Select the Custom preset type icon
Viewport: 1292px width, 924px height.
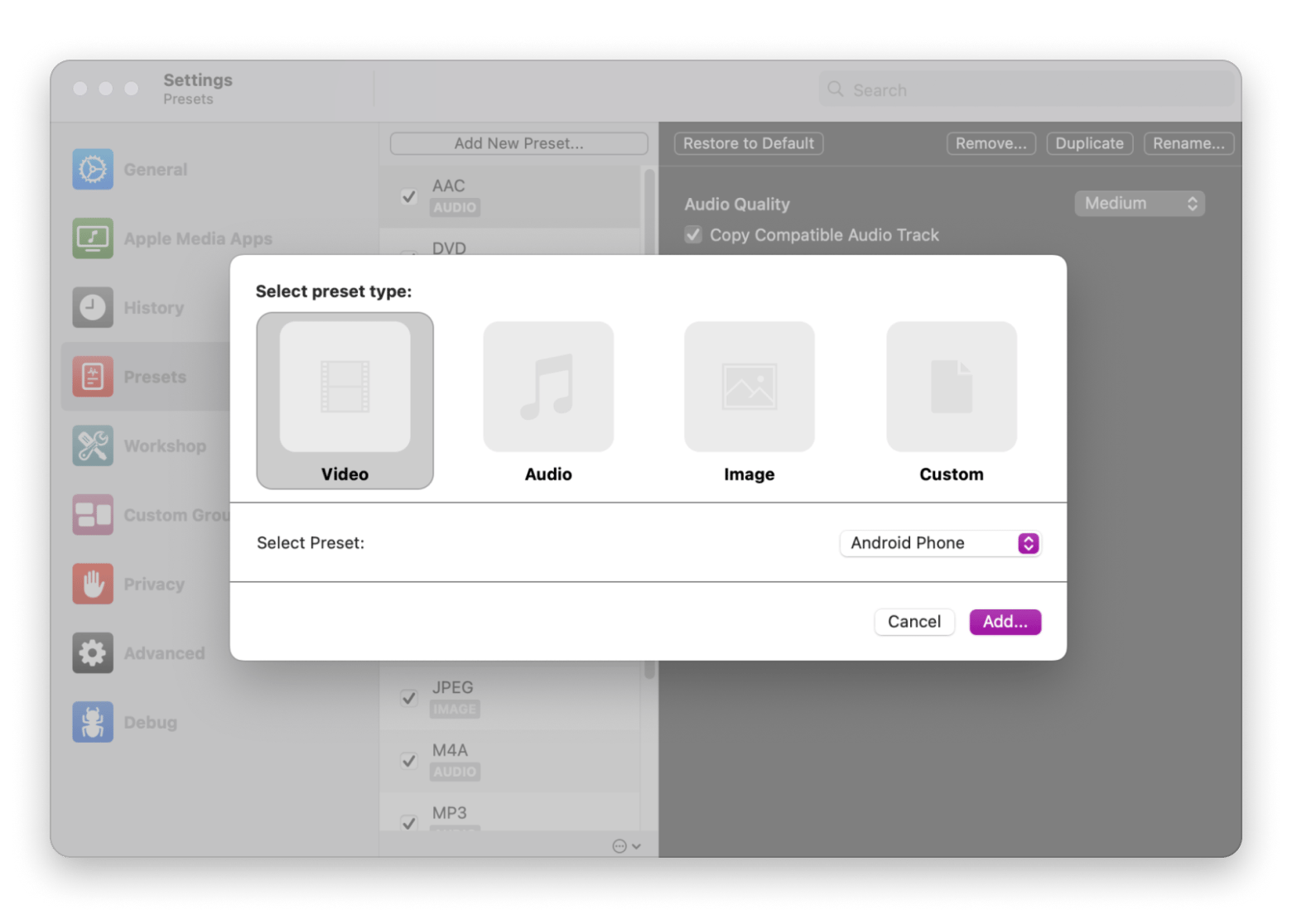(951, 387)
